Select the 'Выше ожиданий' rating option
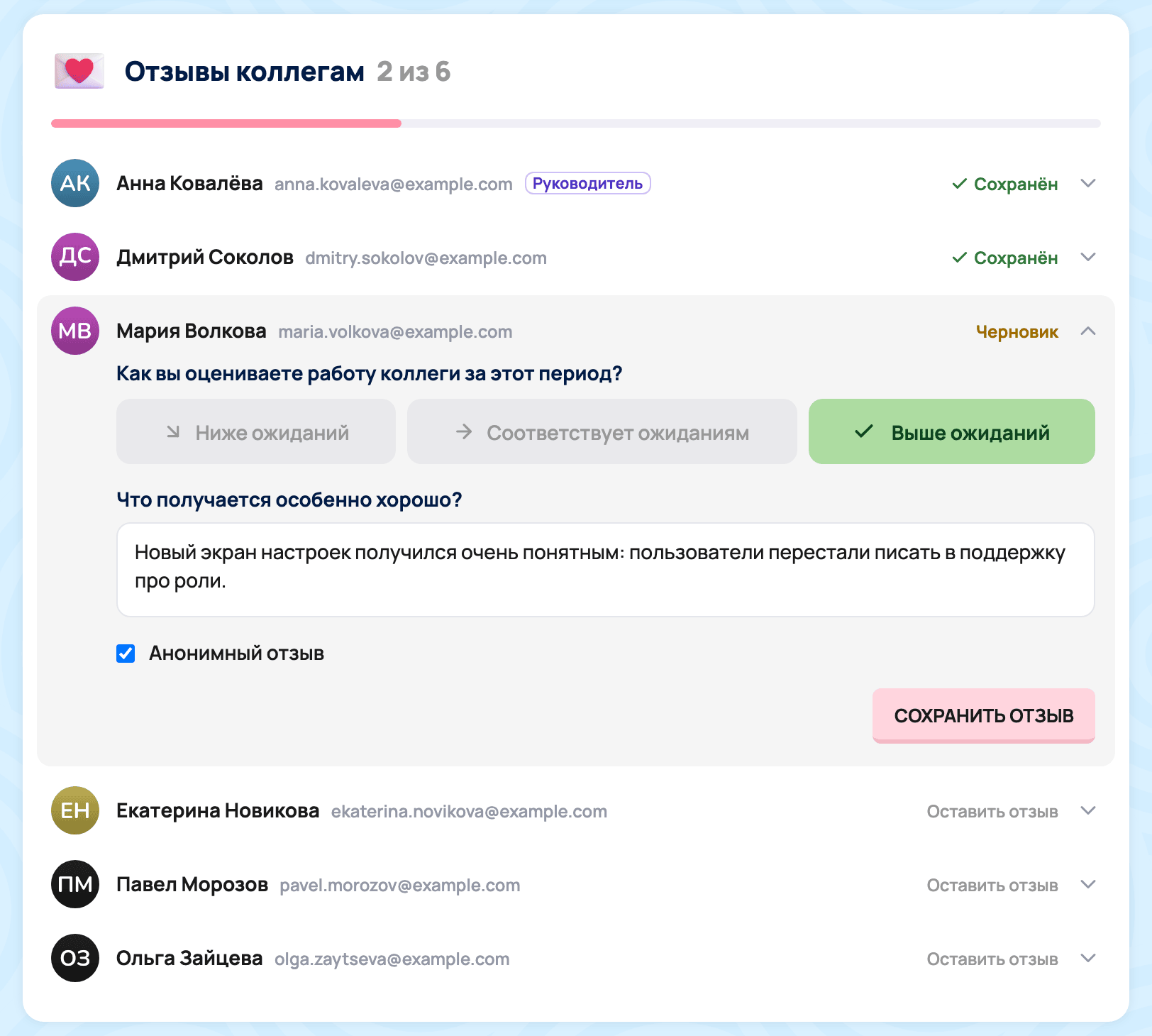This screenshot has height=1036, width=1152. (952, 431)
